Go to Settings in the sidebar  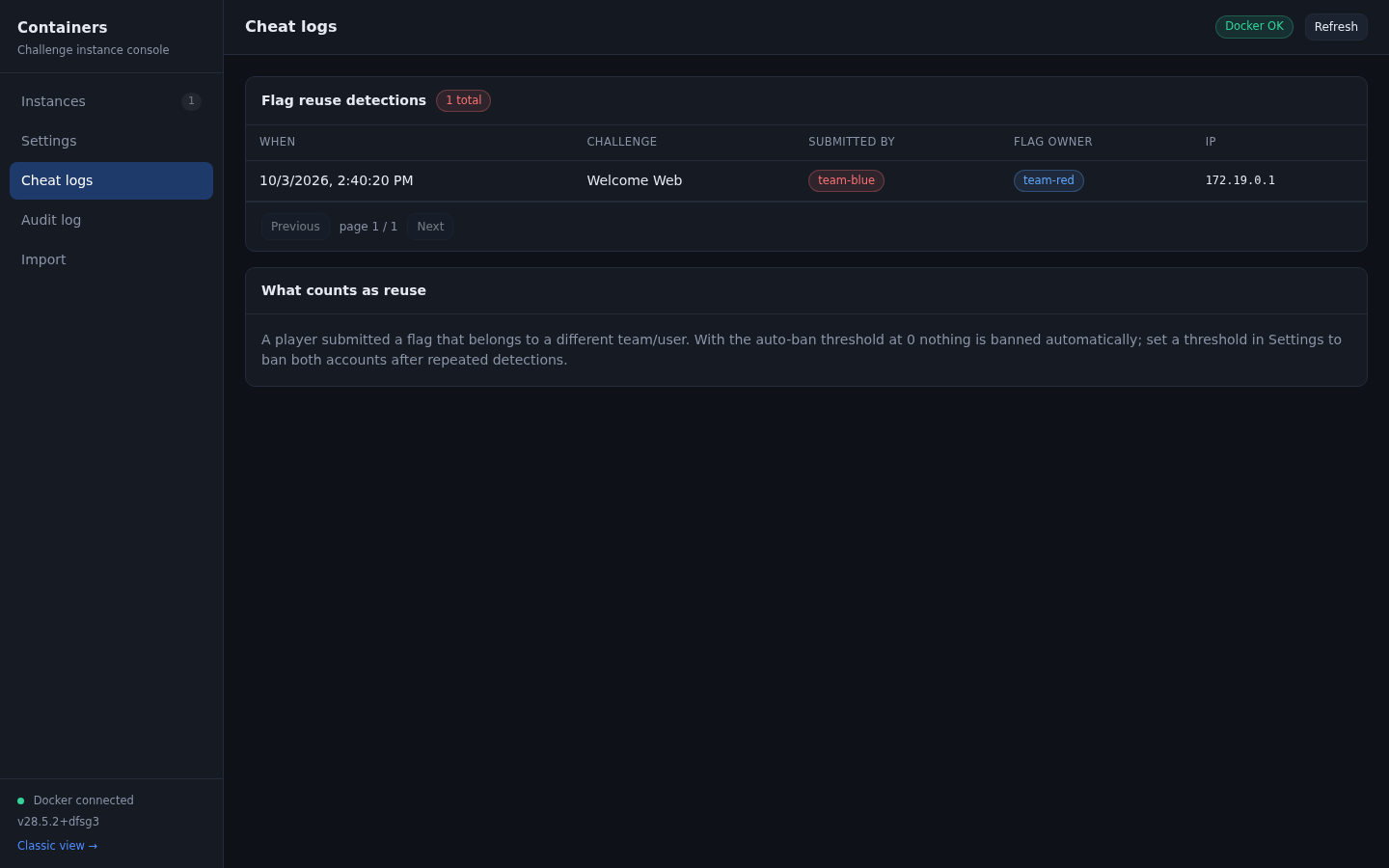coord(111,141)
